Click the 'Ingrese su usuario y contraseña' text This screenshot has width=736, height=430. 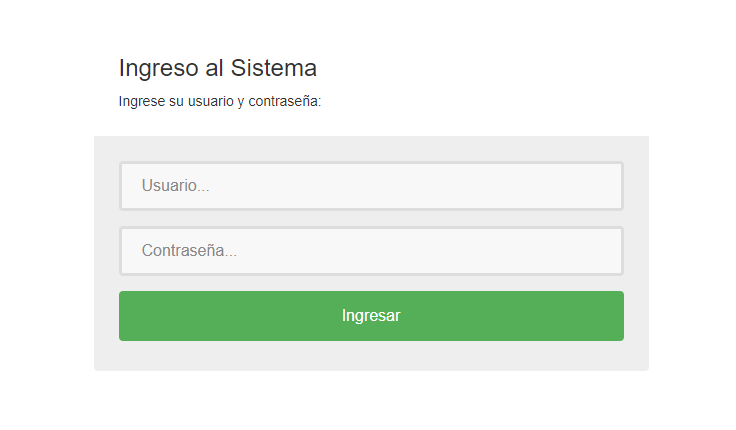(x=220, y=101)
